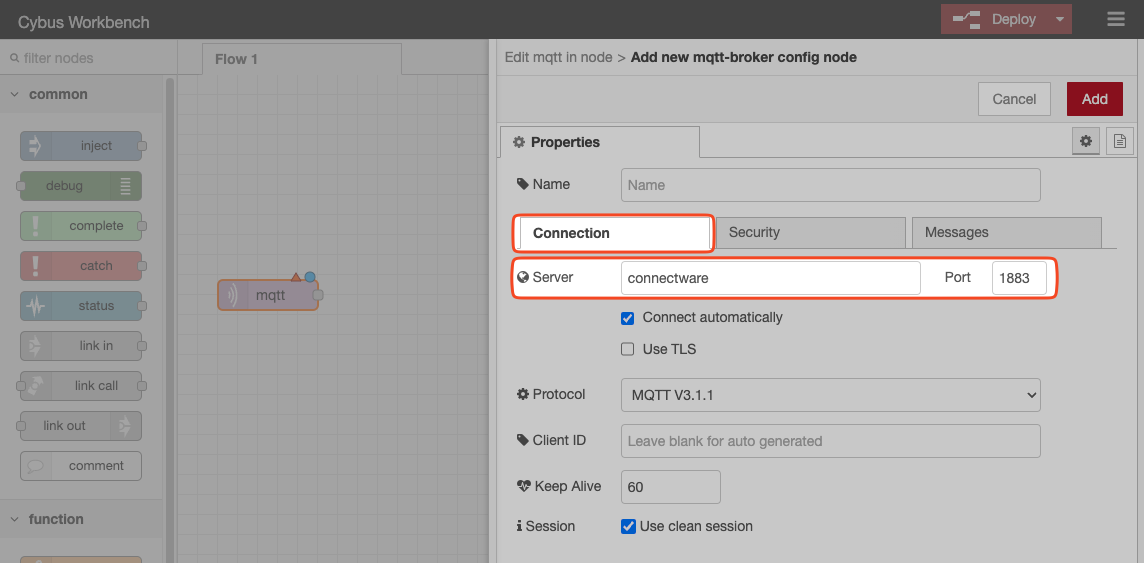Switch to the Messages tab
Viewport: 1144px width, 563px height.
point(1005,232)
